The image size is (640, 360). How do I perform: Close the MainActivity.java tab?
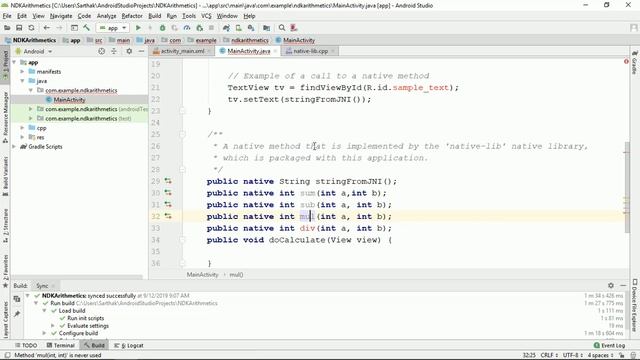click(275, 51)
